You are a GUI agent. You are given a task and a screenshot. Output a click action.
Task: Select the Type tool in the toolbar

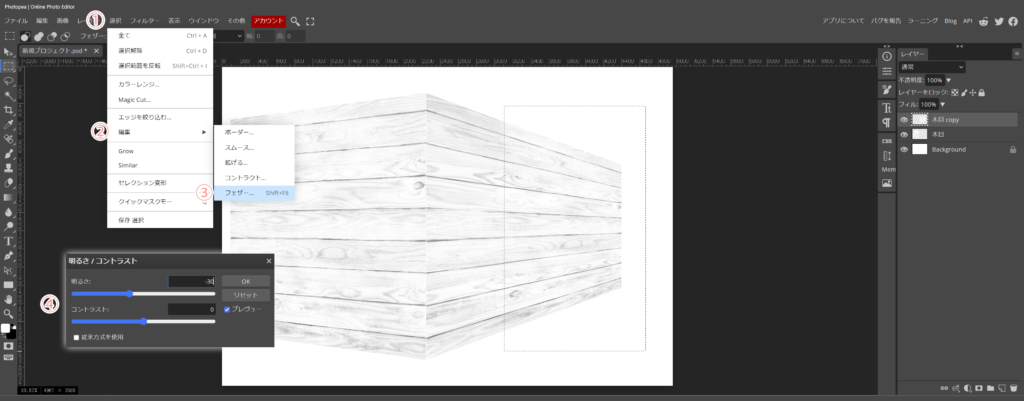(9, 241)
